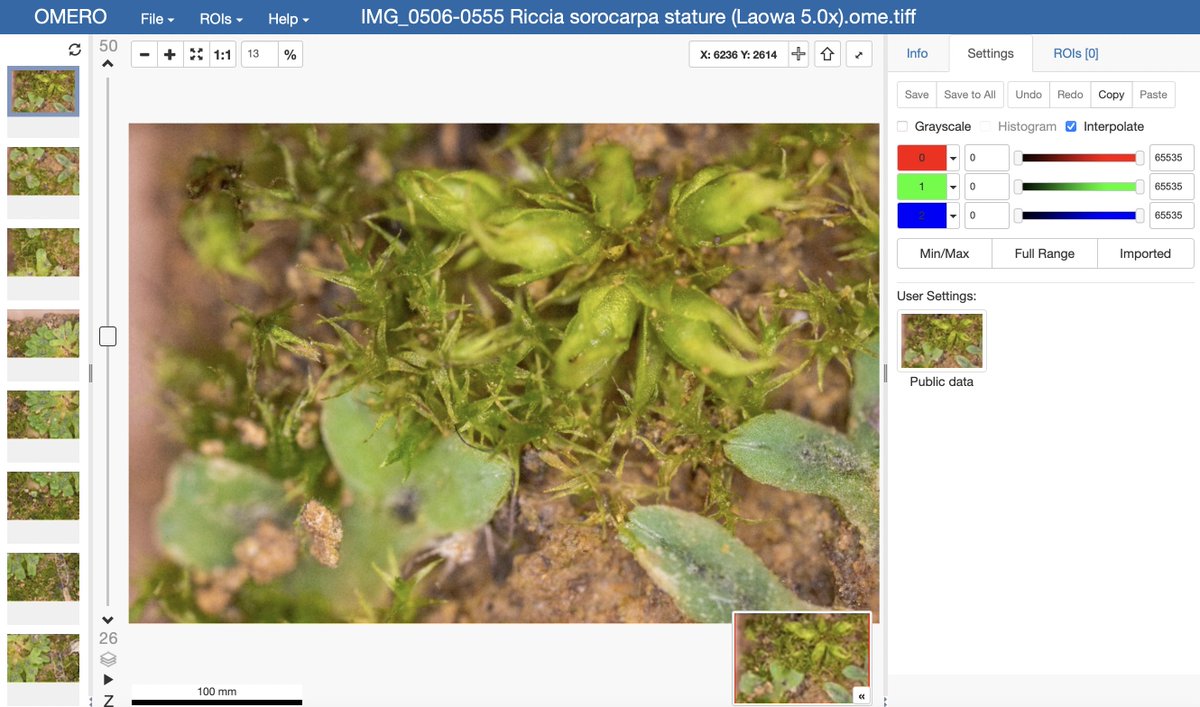Click the upload arrow icon
Image resolution: width=1200 pixels, height=707 pixels.
click(827, 55)
